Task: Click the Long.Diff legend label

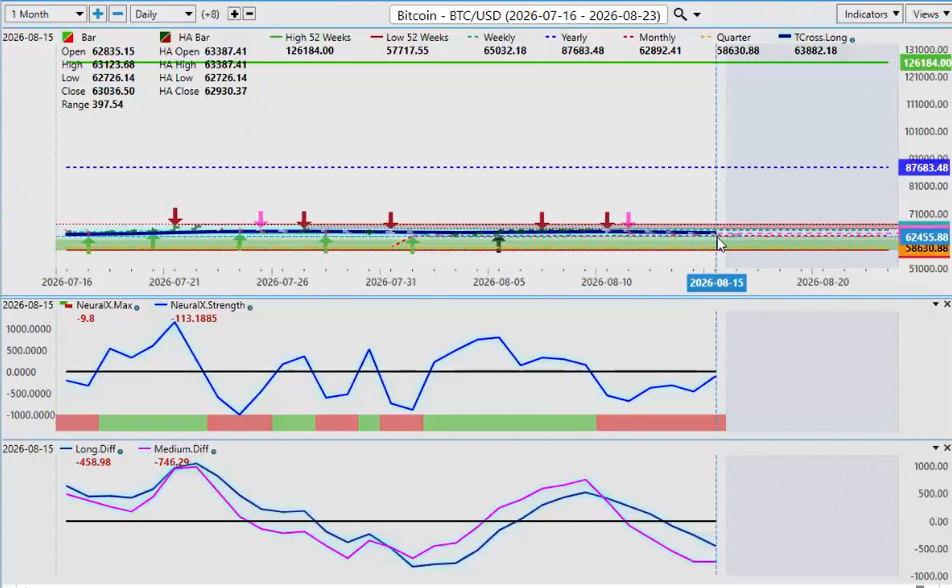Action: [95, 449]
